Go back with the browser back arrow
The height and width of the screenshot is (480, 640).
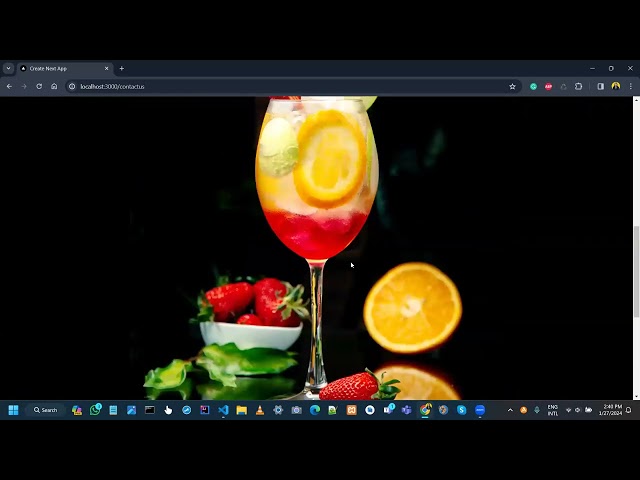point(9,87)
